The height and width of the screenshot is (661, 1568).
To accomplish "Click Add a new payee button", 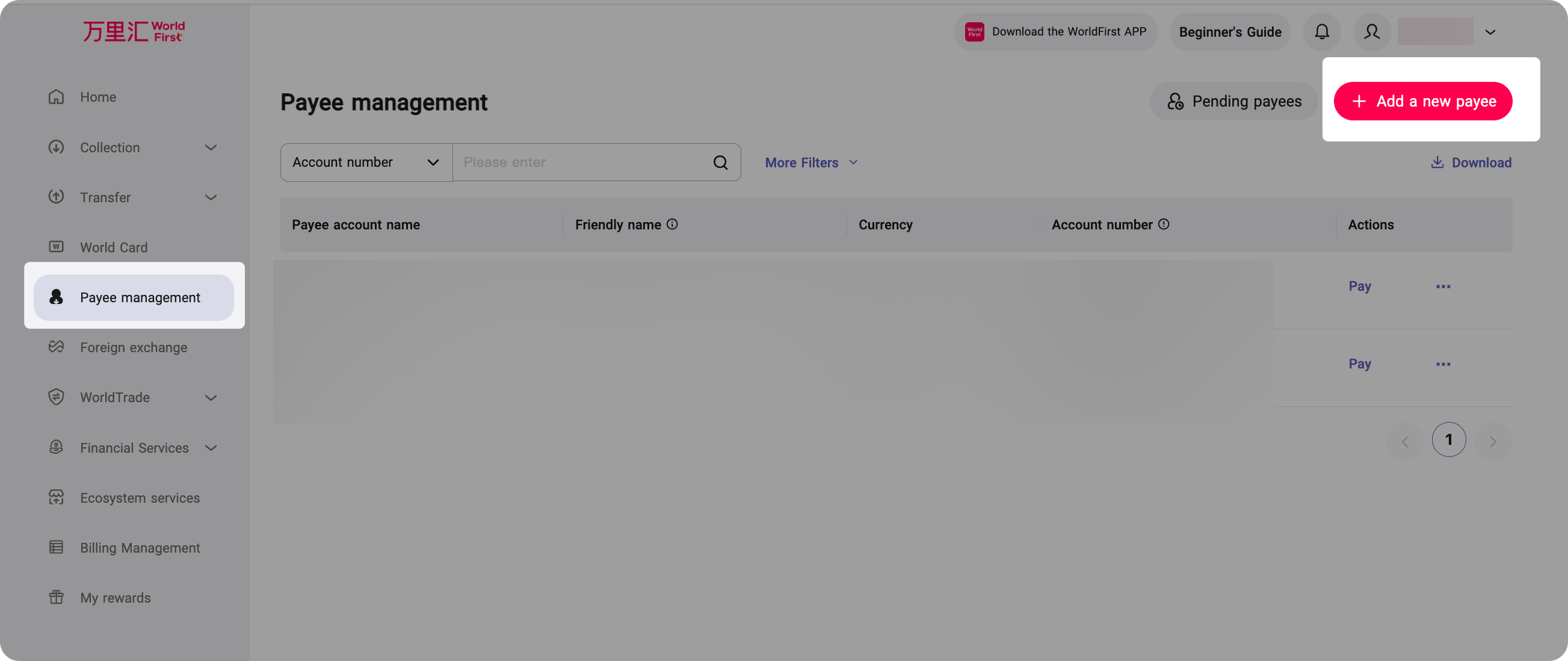I will (1422, 101).
